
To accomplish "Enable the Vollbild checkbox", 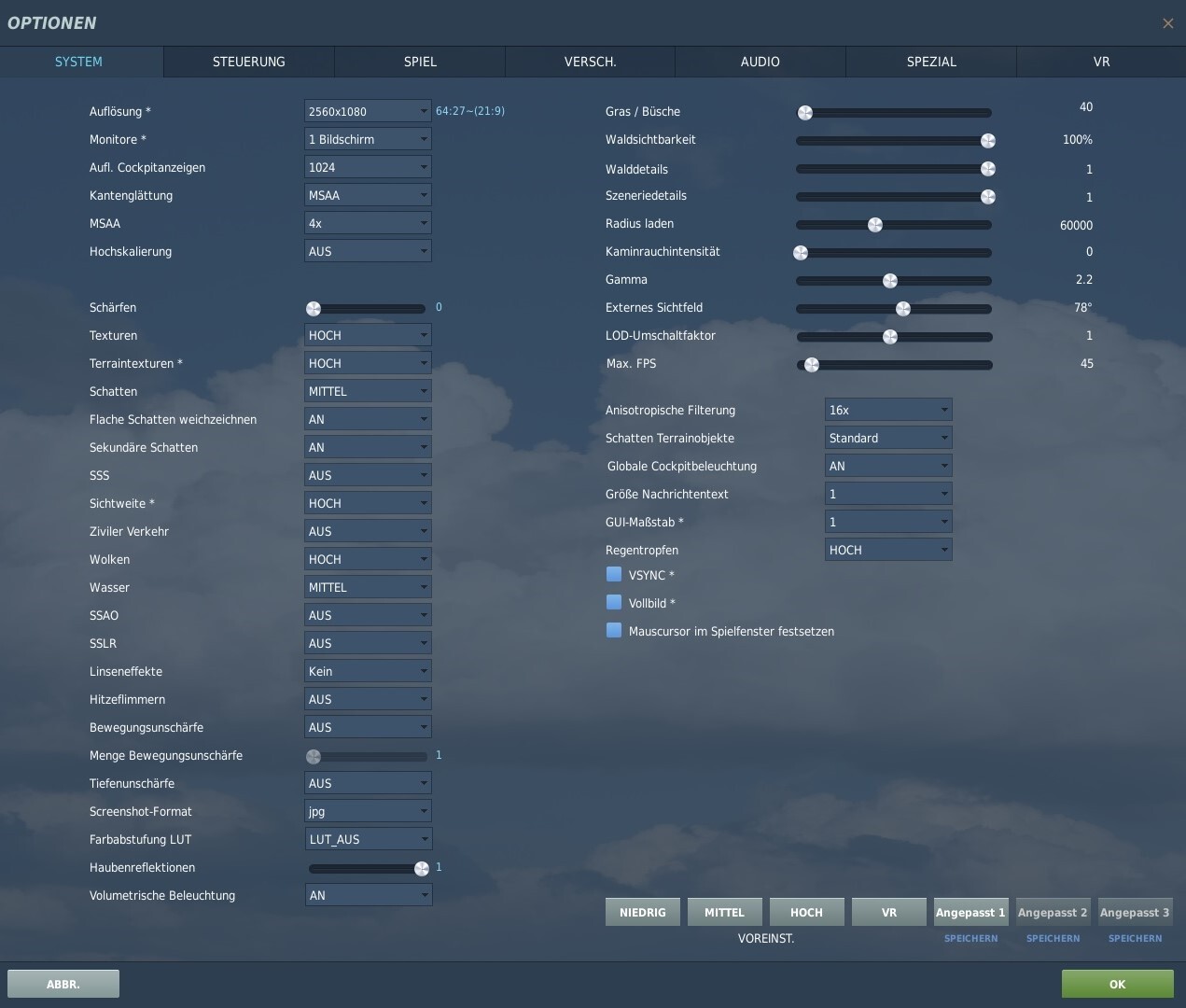I will click(614, 602).
